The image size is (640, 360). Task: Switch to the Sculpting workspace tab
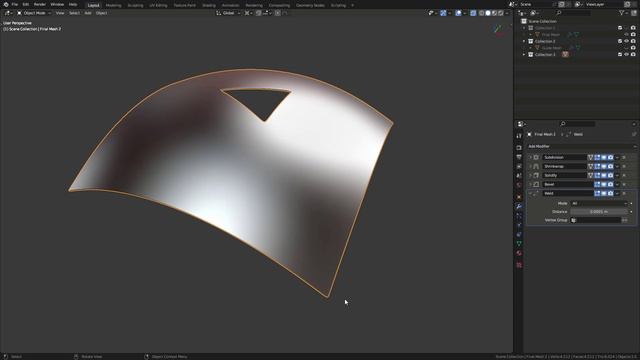point(135,5)
